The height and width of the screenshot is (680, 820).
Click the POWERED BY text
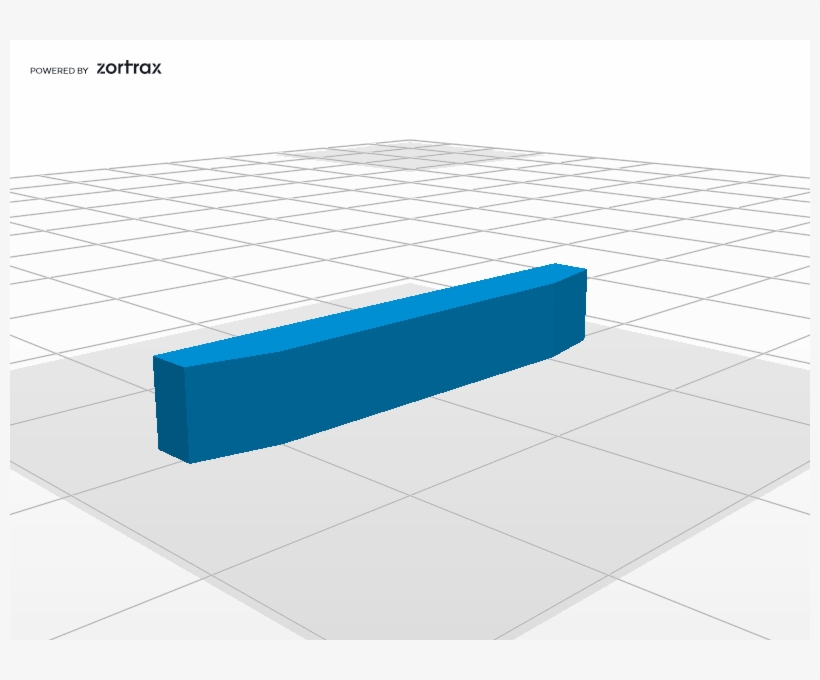[59, 71]
